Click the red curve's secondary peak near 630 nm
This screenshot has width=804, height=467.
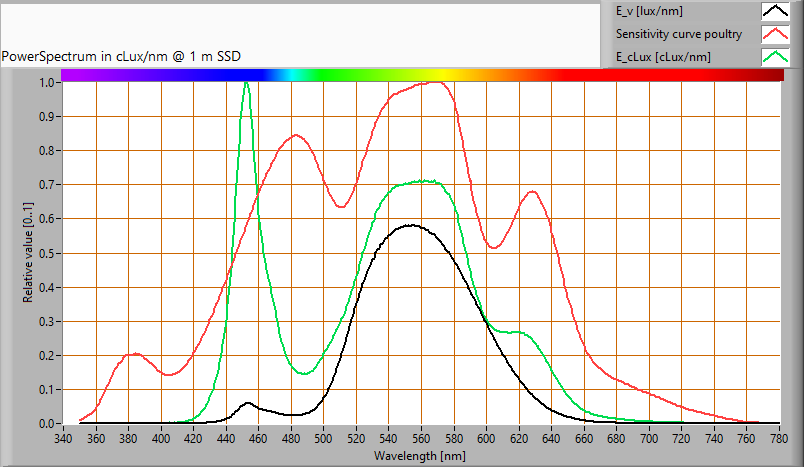532,192
